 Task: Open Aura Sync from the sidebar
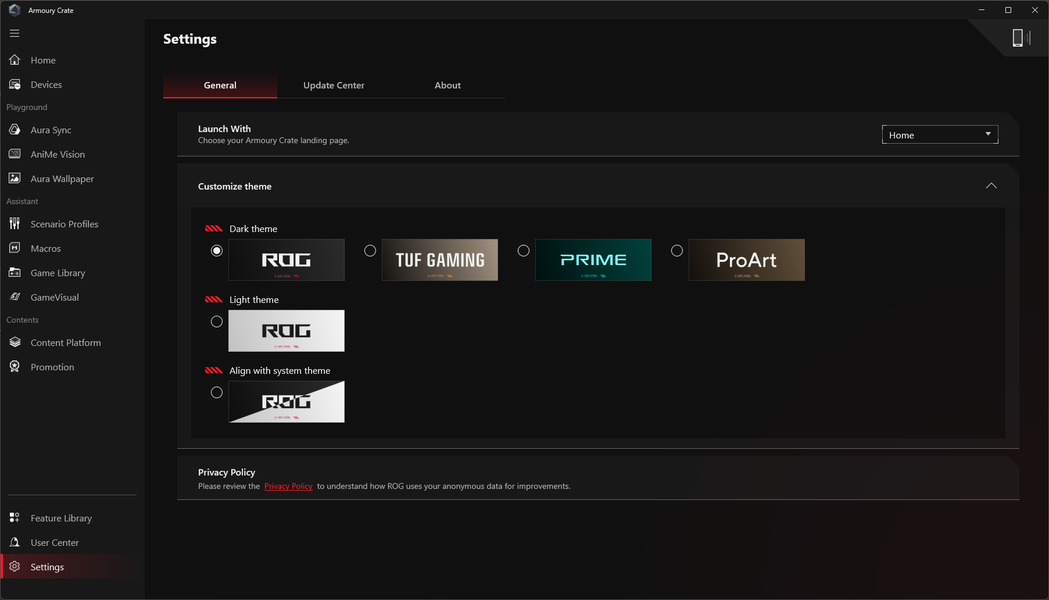point(51,130)
